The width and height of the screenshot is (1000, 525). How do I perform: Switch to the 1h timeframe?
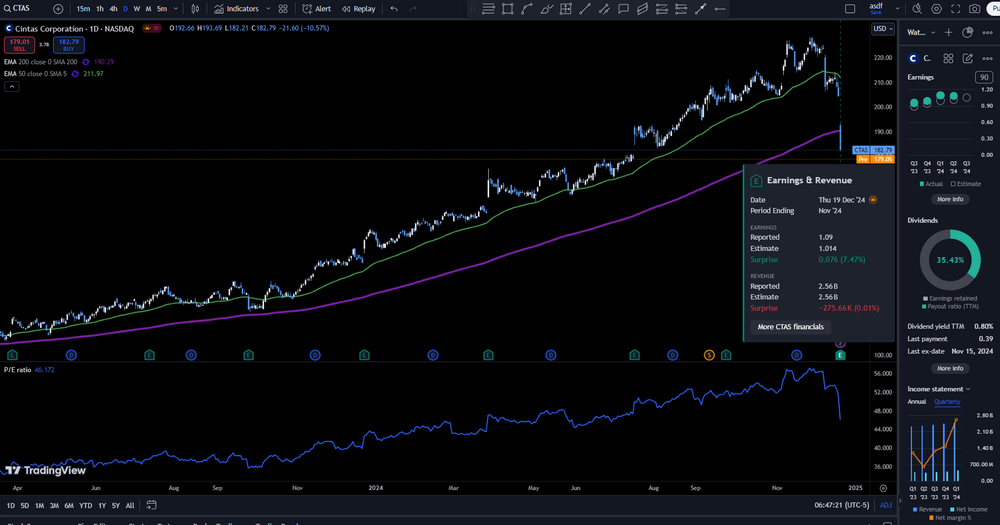point(99,9)
